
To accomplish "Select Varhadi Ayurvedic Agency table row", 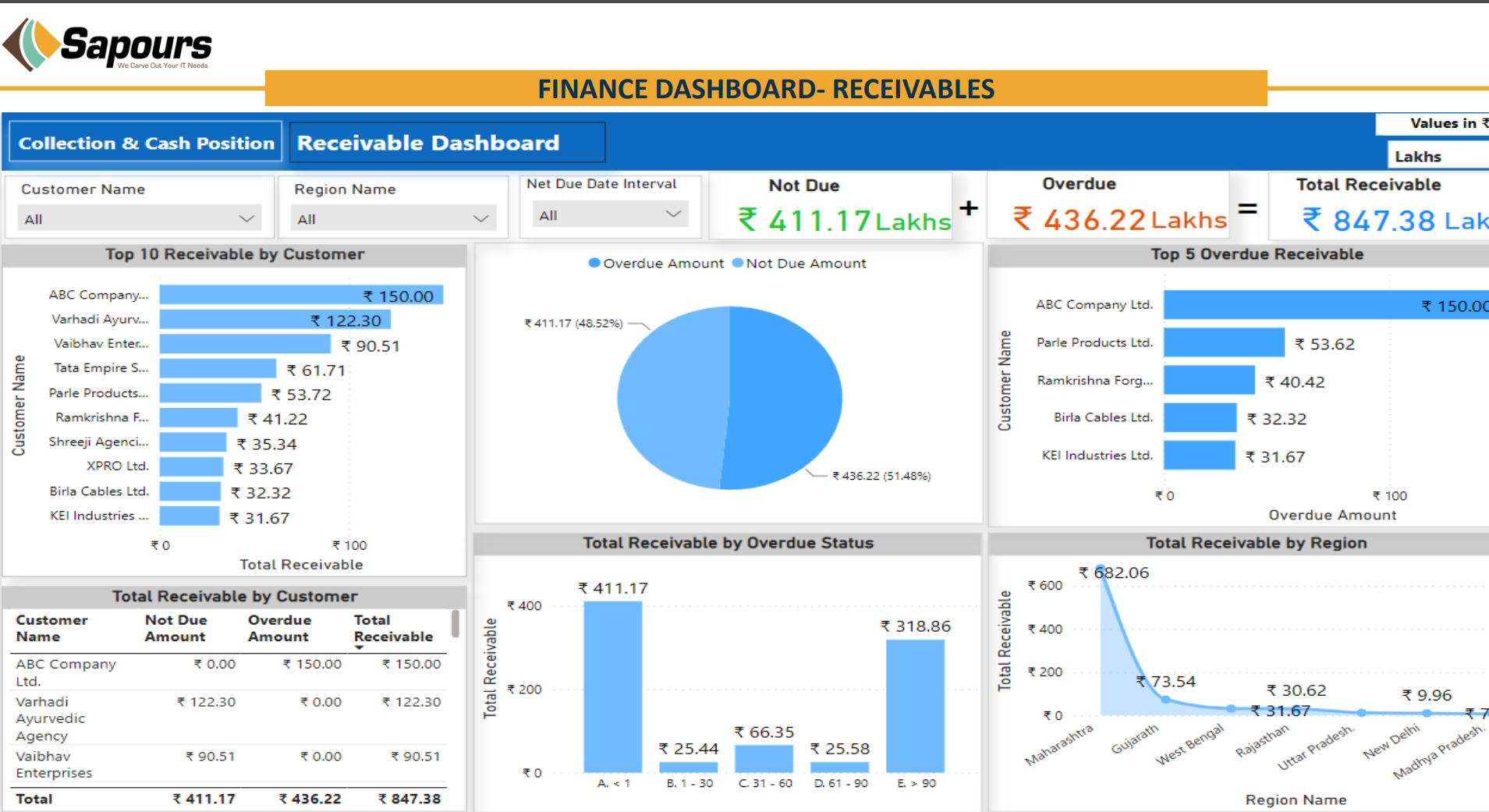I will tap(229, 718).
